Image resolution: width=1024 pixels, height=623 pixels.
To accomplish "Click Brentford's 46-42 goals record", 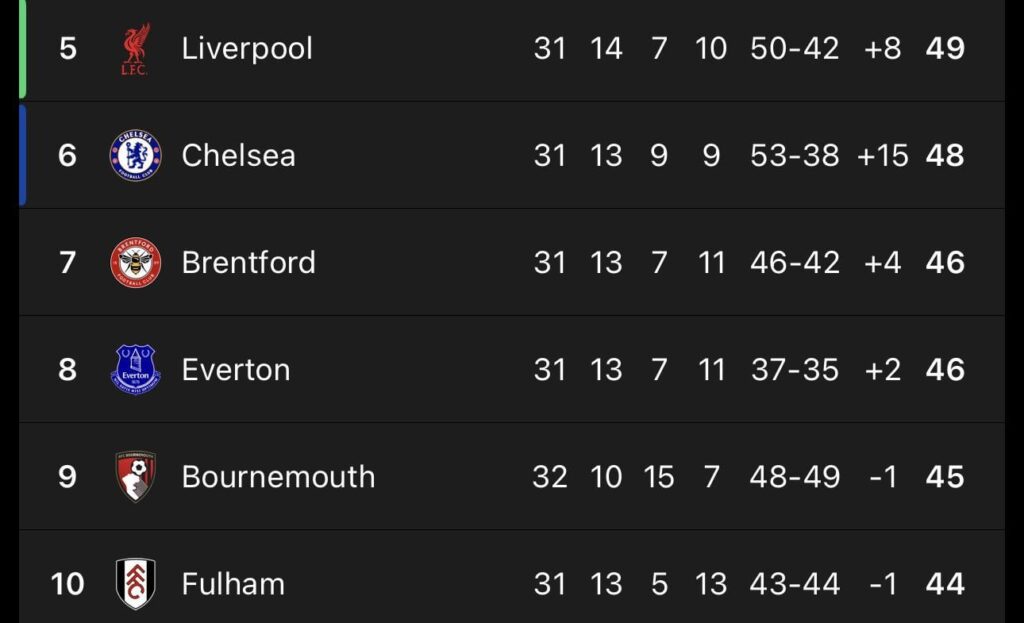I will click(795, 263).
